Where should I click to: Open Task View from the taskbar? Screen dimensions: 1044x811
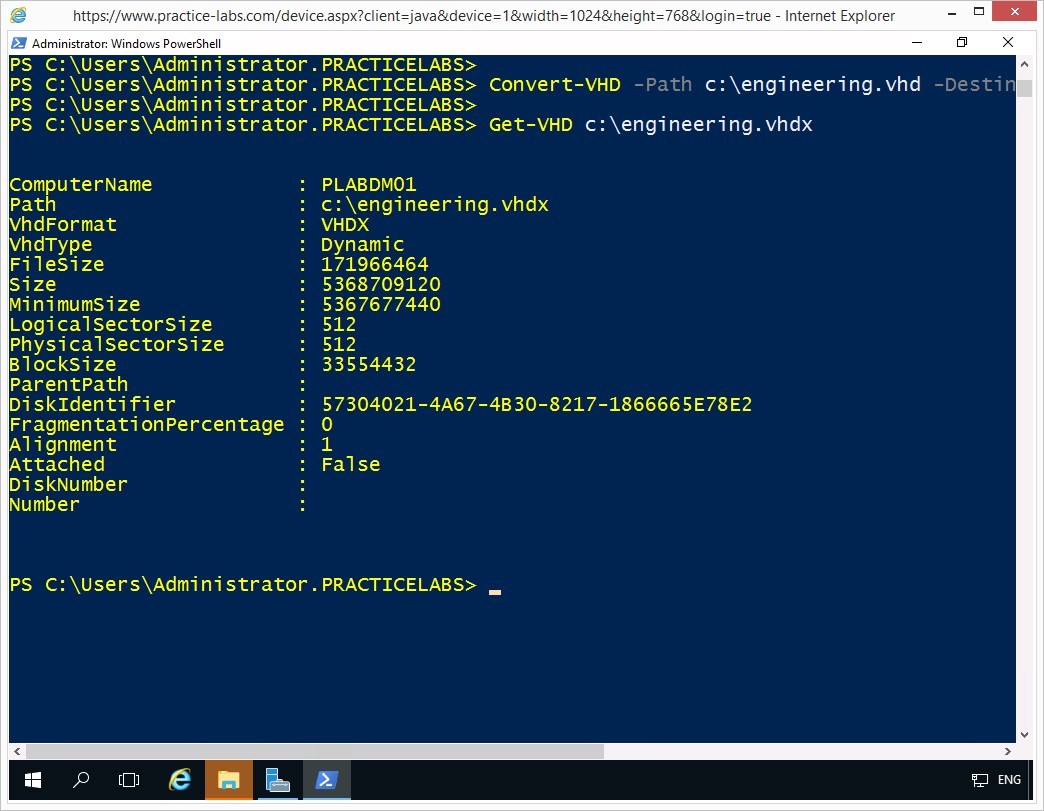(x=129, y=780)
